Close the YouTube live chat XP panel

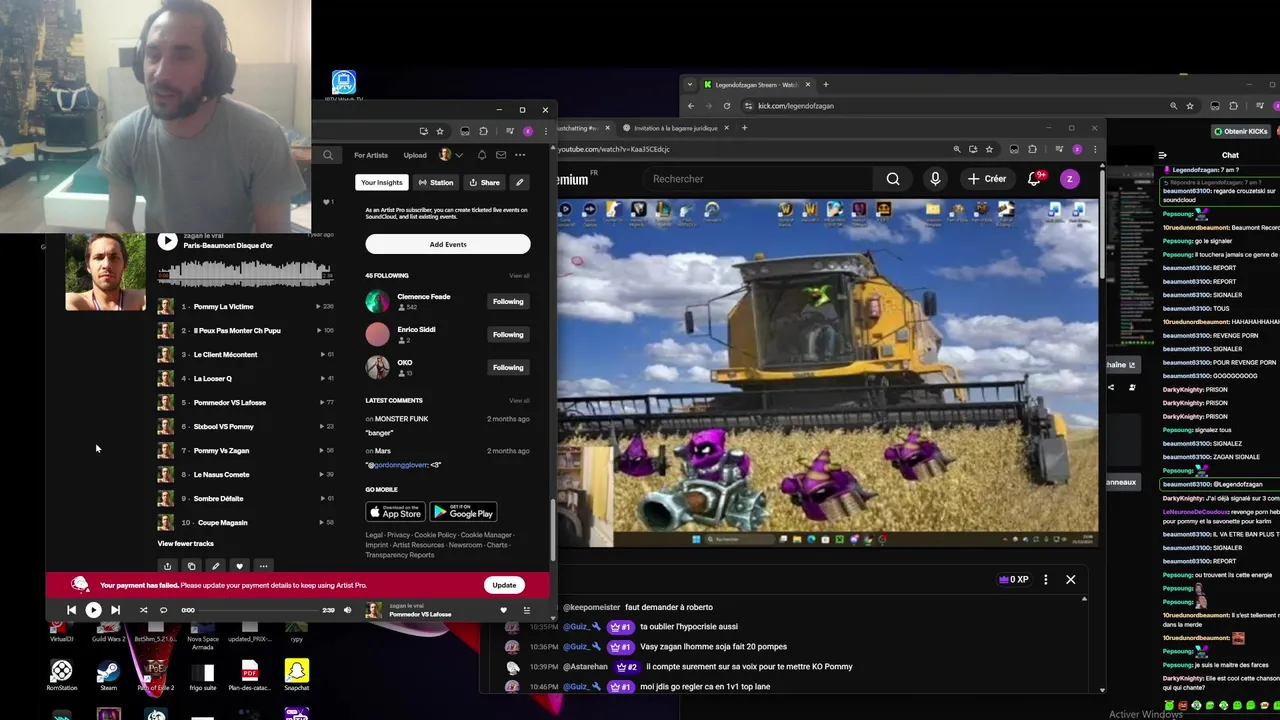click(1070, 580)
